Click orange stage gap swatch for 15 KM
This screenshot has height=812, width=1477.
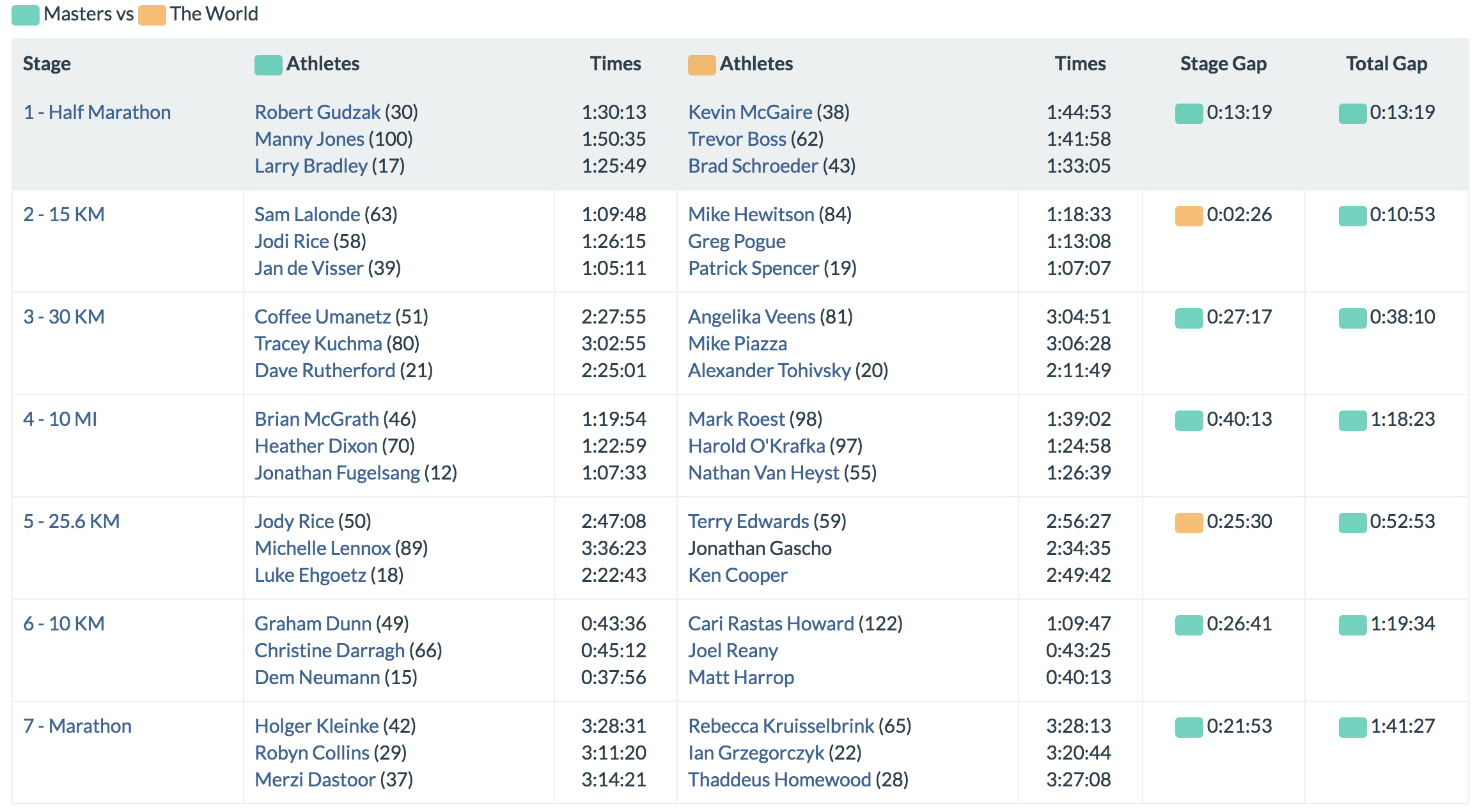[1189, 216]
